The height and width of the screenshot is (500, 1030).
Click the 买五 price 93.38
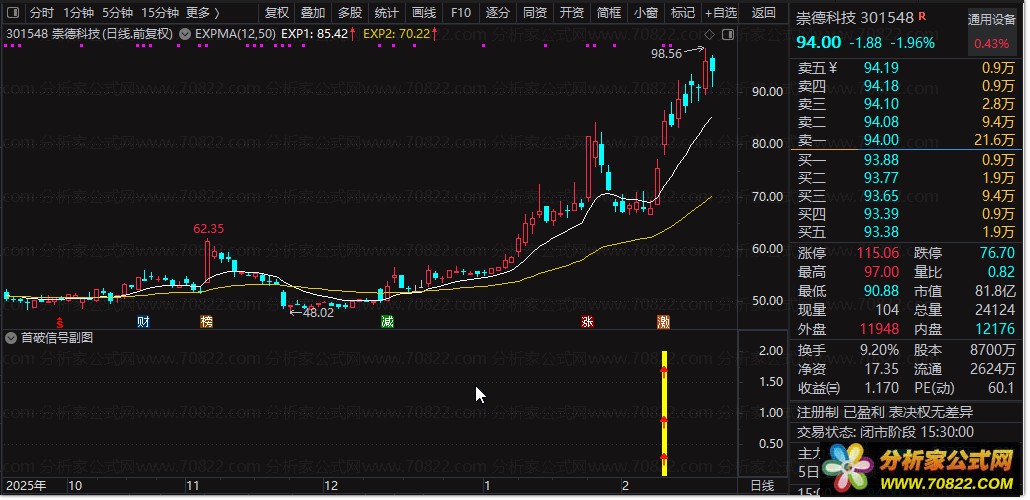click(881, 231)
